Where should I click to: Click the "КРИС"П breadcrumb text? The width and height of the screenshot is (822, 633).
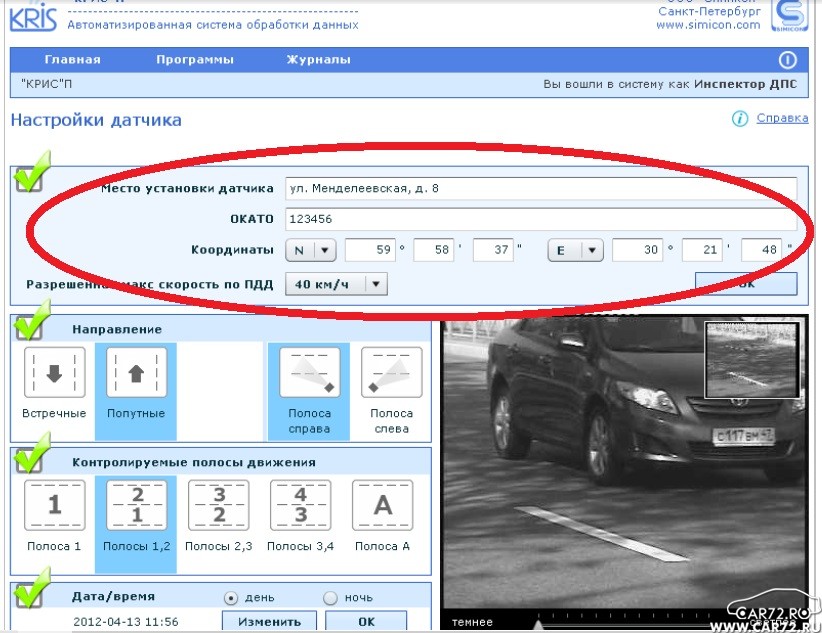coord(47,84)
